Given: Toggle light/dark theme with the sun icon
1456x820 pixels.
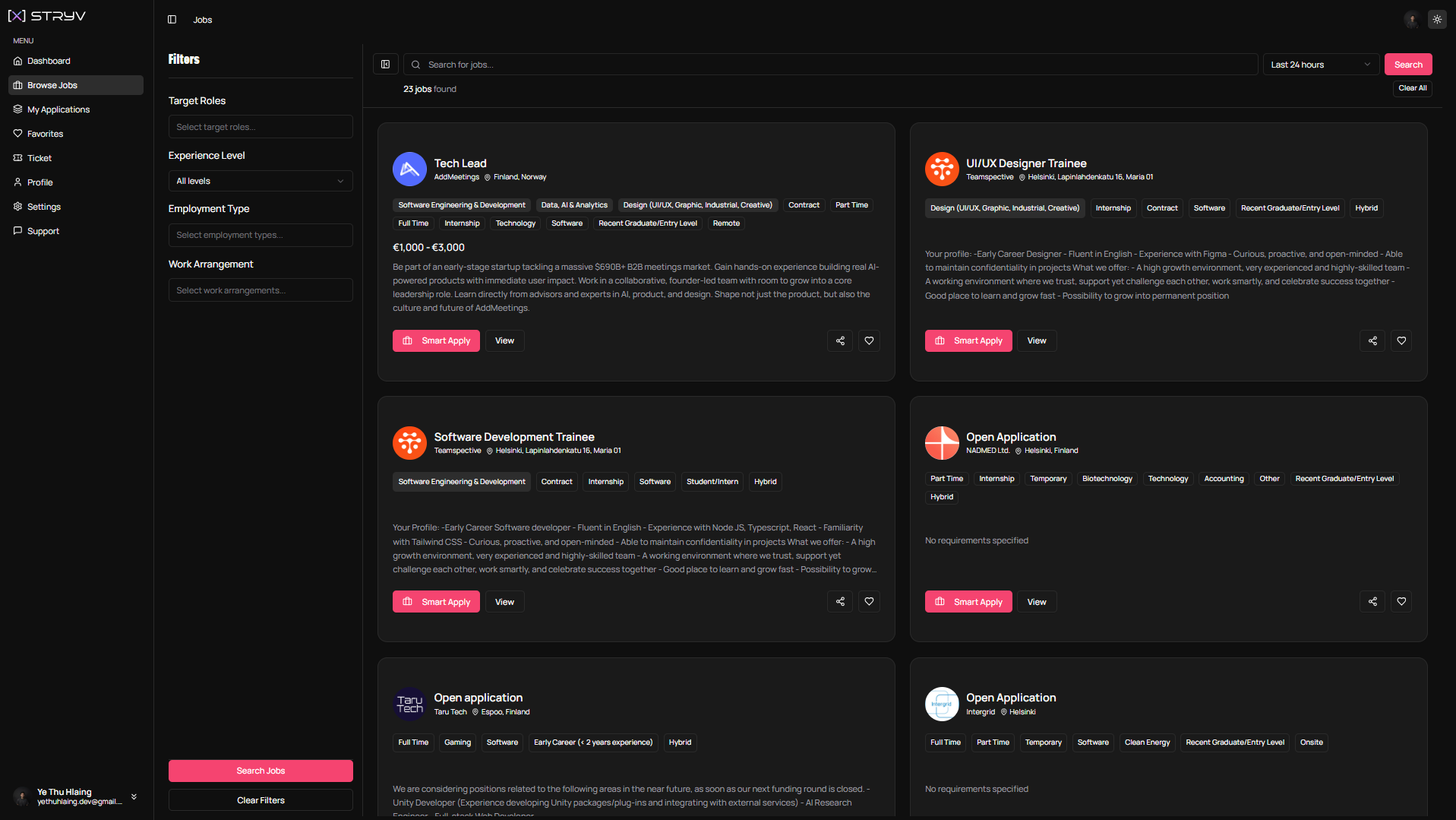Looking at the screenshot, I should [x=1437, y=20].
